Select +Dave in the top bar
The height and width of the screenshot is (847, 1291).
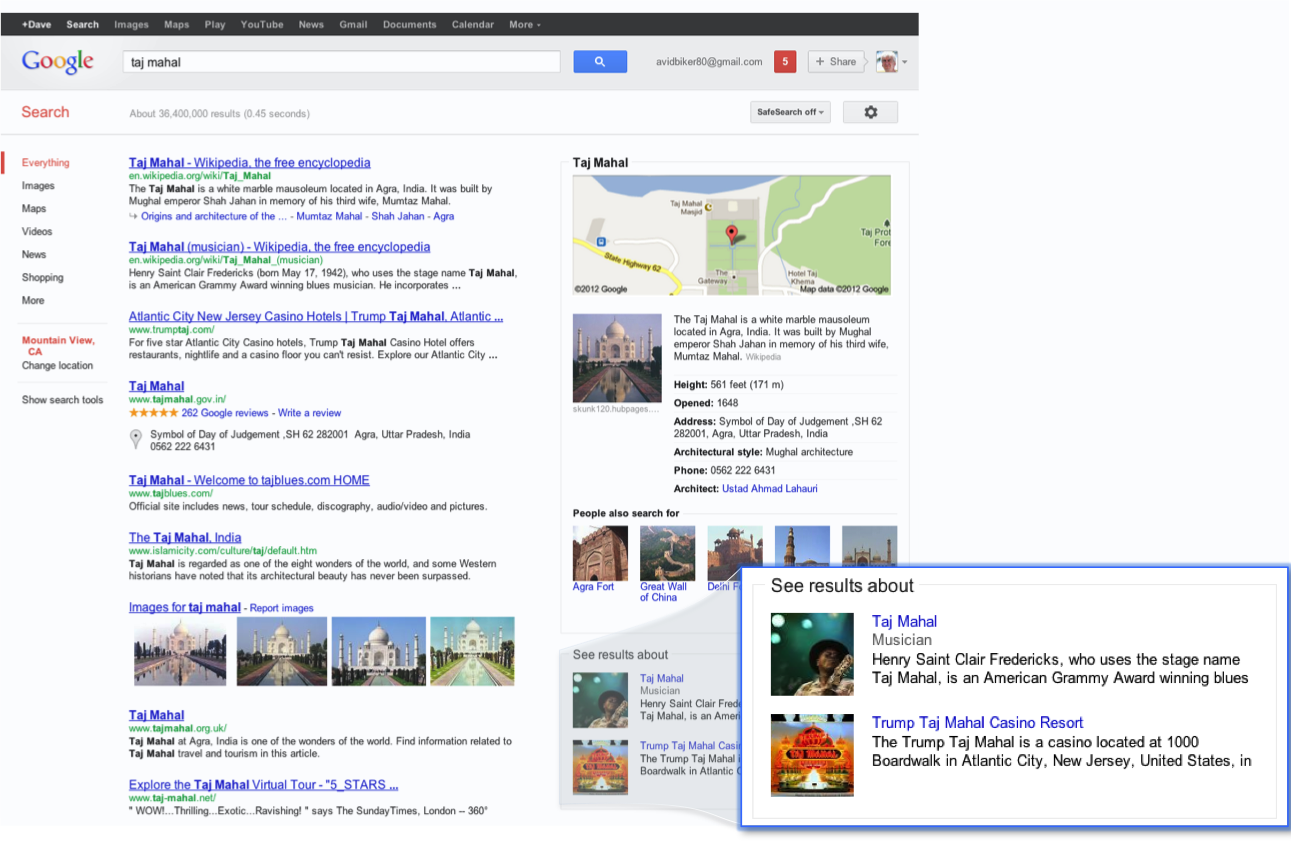pyautogui.click(x=37, y=24)
